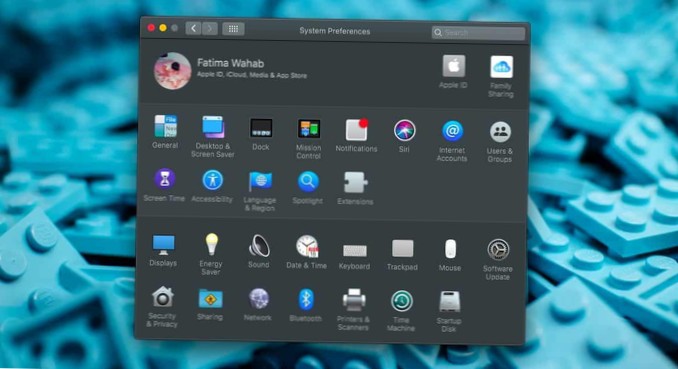Click Fatima Wahab's profile picture
This screenshot has height=369, width=678.
click(173, 71)
